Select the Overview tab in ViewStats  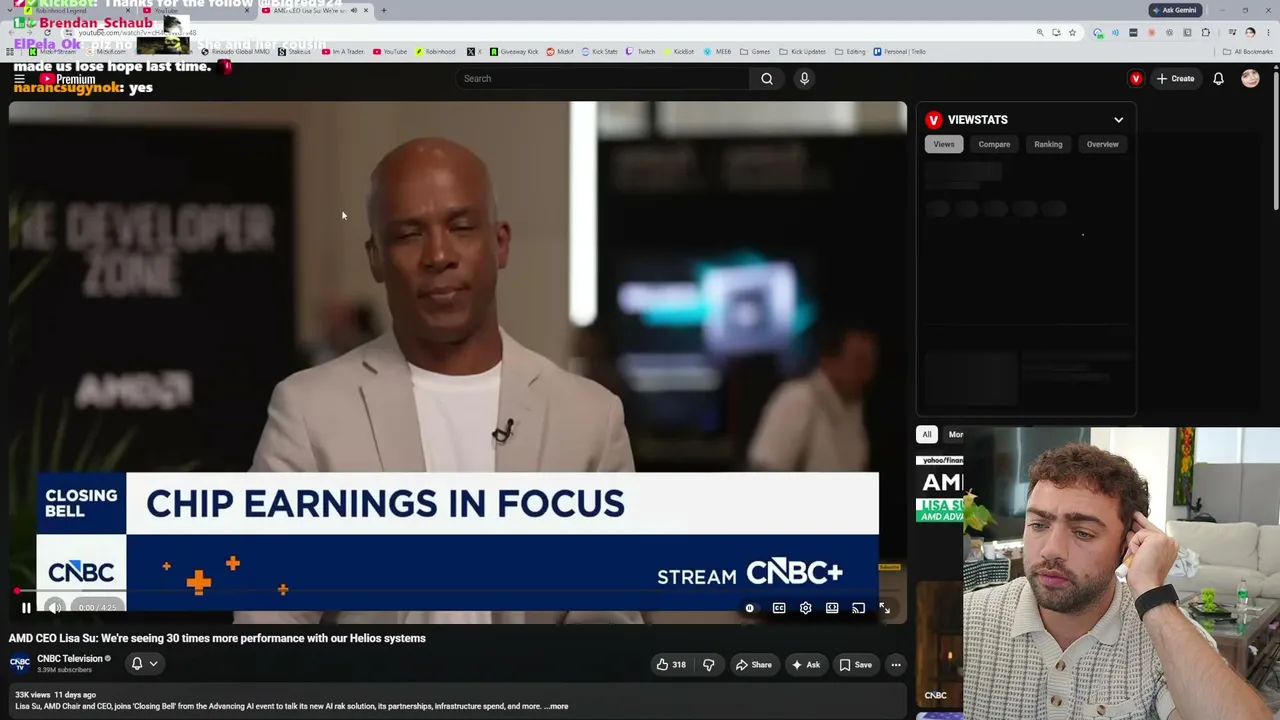click(1102, 144)
